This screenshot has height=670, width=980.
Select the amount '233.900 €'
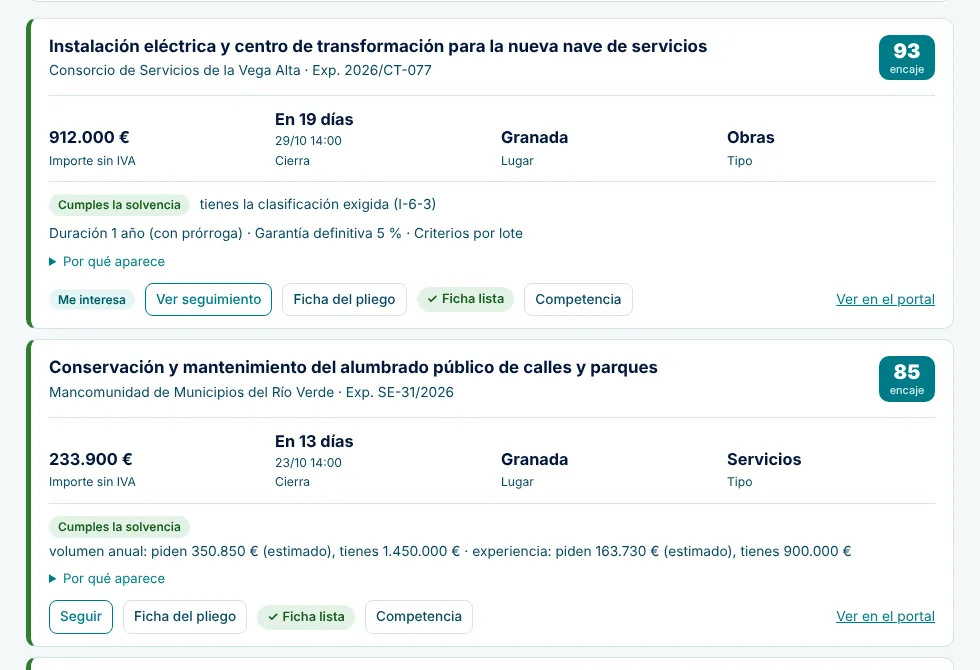click(91, 459)
